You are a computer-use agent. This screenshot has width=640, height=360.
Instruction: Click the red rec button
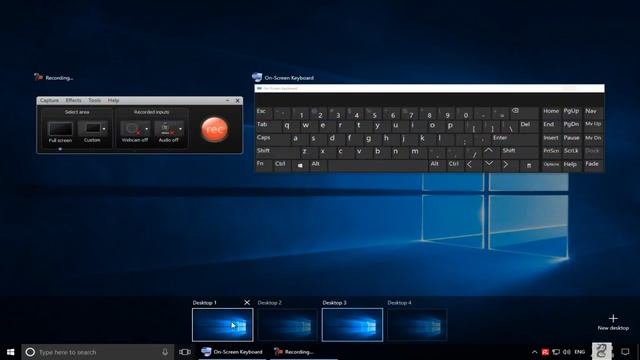coord(214,129)
